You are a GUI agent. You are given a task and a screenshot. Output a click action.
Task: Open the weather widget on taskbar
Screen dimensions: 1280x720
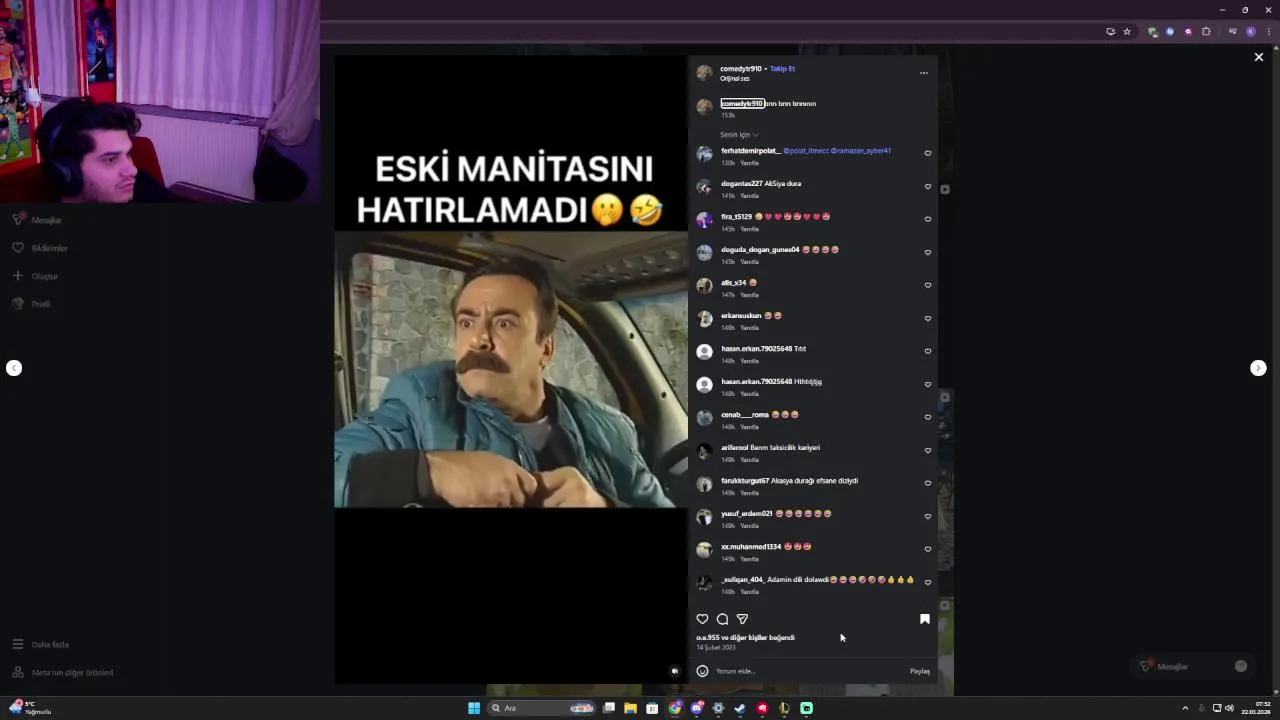[29, 708]
